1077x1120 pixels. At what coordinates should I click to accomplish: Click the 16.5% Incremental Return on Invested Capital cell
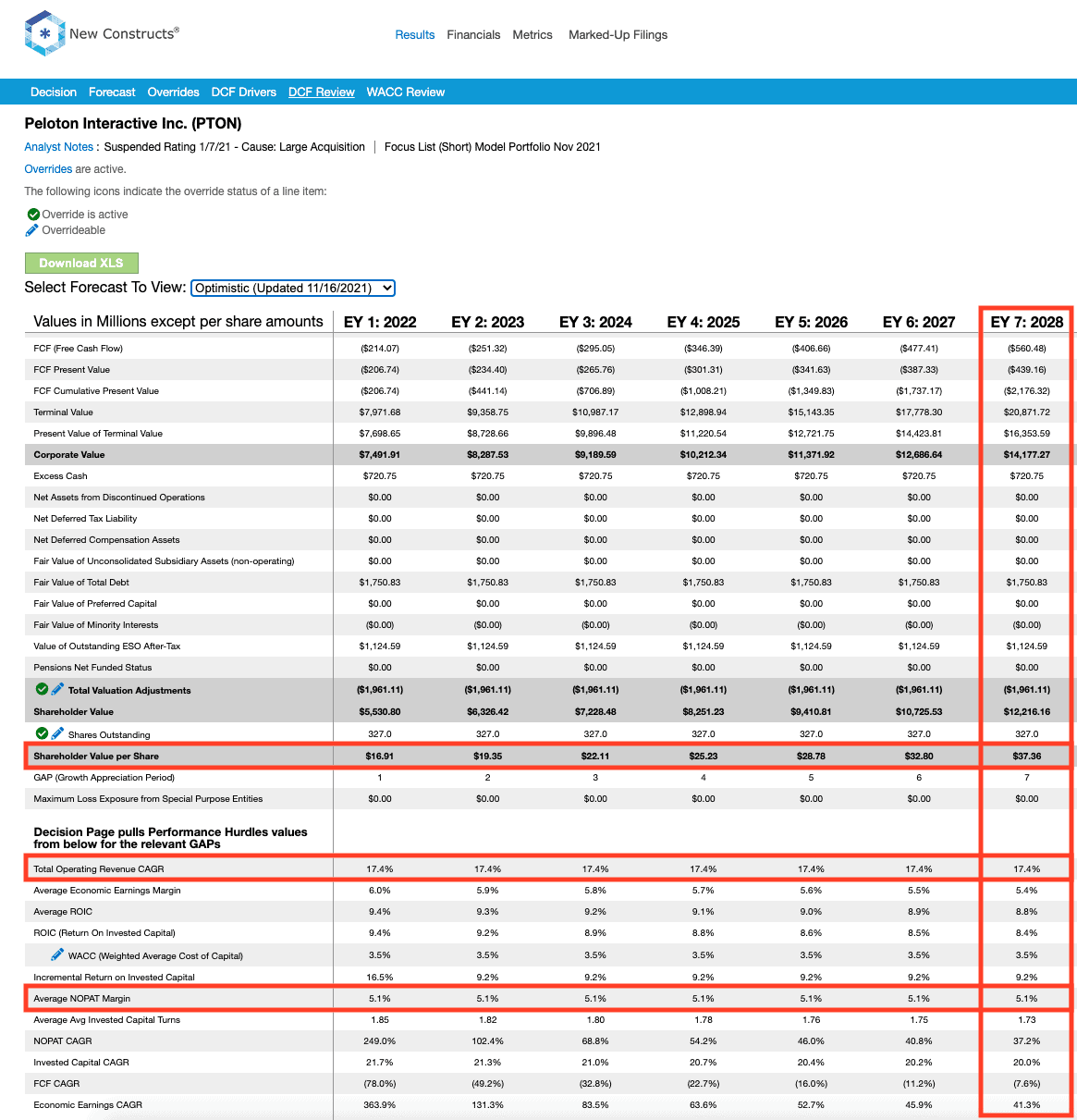pos(380,978)
